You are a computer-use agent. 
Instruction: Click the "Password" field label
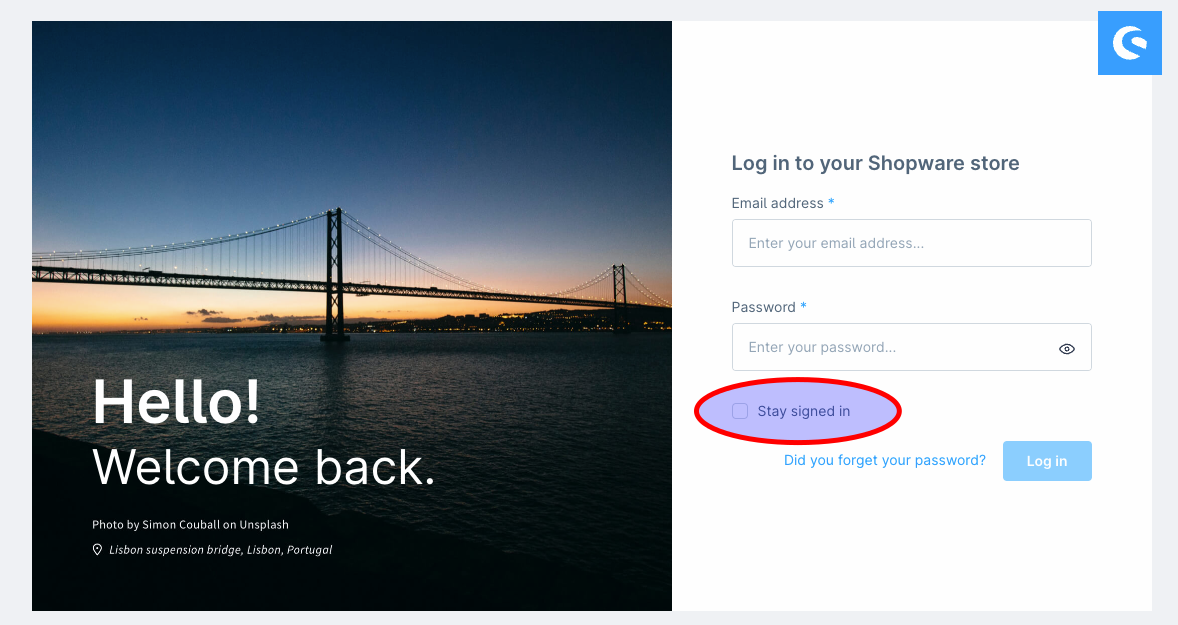tap(763, 307)
